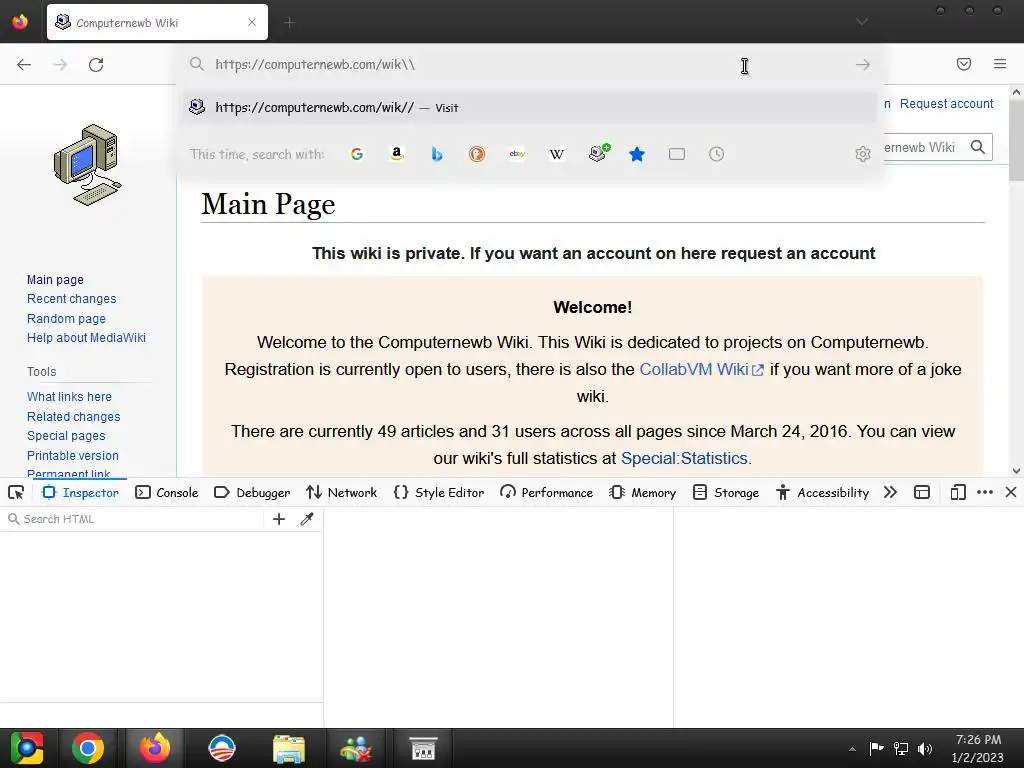Open the Storage tab
This screenshot has height=768, width=1024.
[x=726, y=492]
